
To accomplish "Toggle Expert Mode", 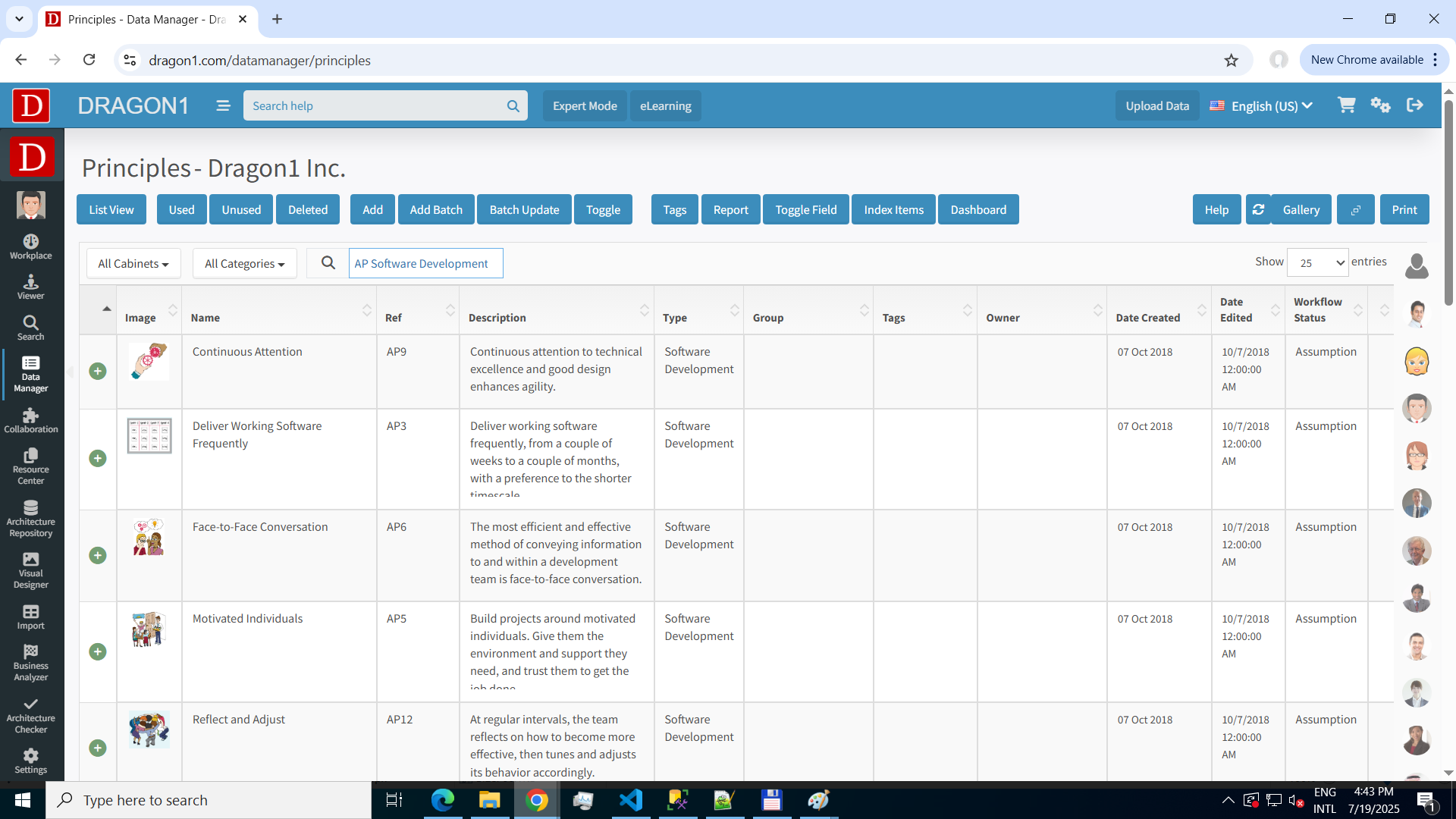I will (x=585, y=105).
